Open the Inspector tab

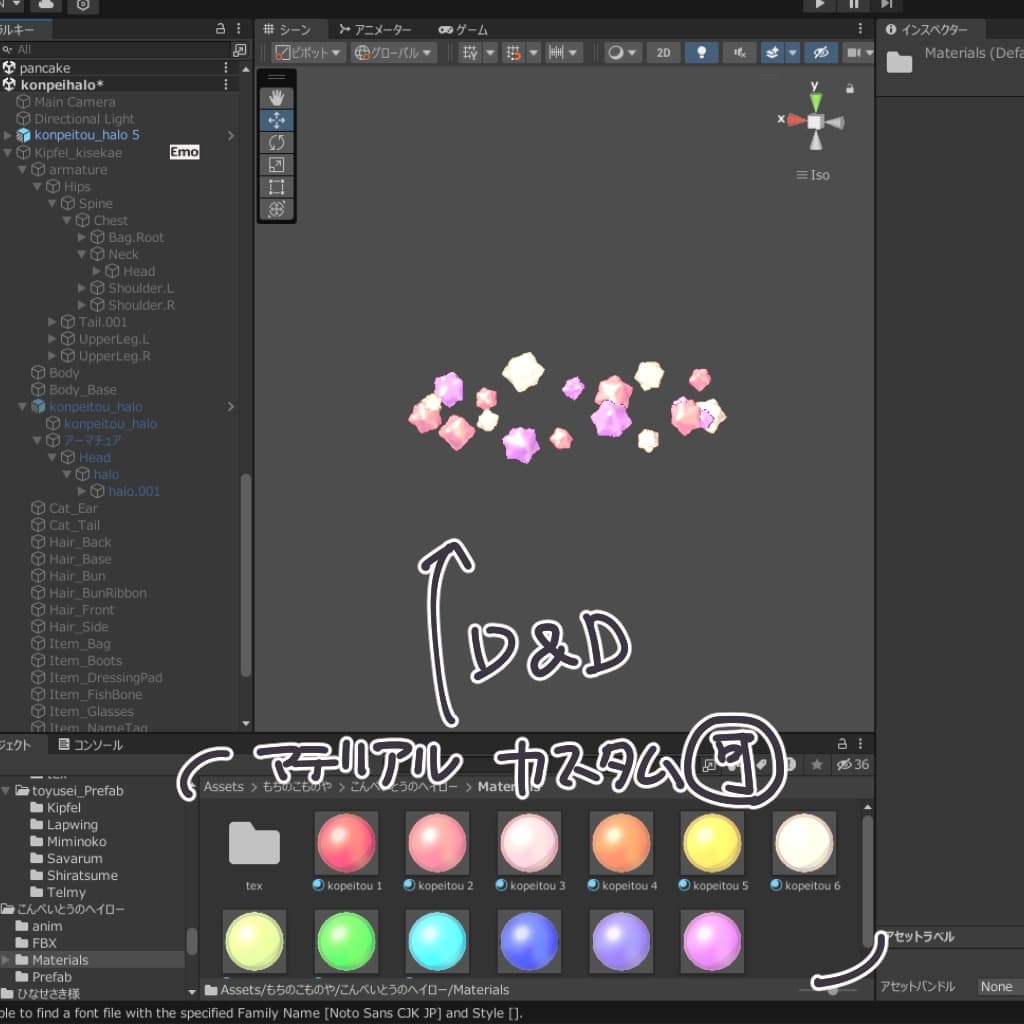pyautogui.click(x=927, y=29)
